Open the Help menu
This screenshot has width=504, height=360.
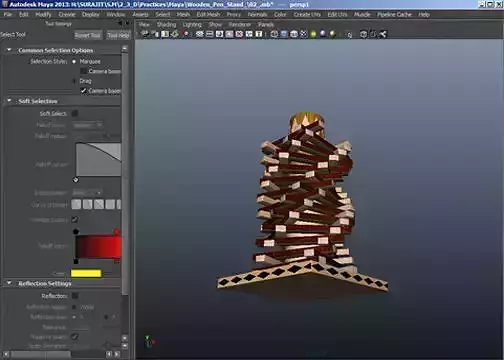coord(424,14)
